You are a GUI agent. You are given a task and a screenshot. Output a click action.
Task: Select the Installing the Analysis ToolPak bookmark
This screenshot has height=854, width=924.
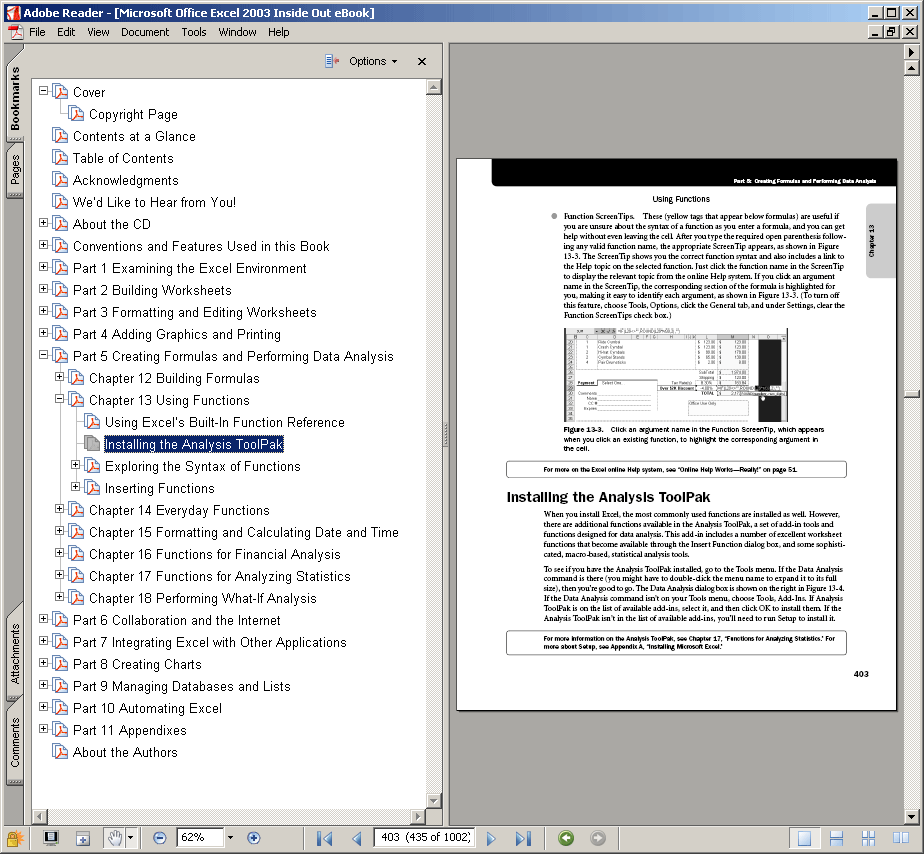tap(194, 444)
